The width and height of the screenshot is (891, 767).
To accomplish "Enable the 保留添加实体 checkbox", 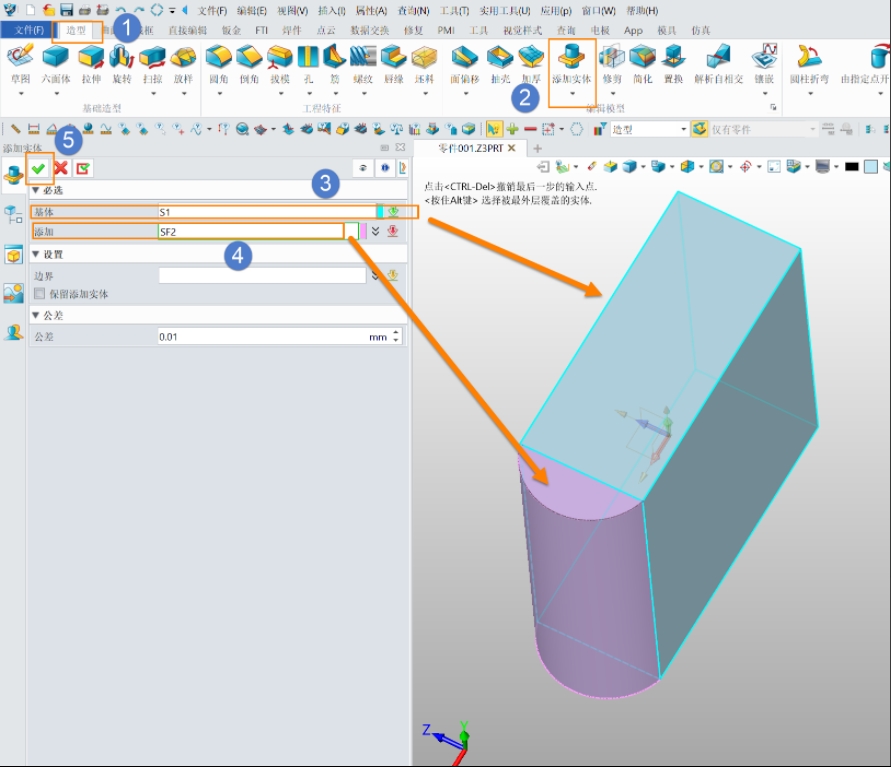I will pos(39,294).
